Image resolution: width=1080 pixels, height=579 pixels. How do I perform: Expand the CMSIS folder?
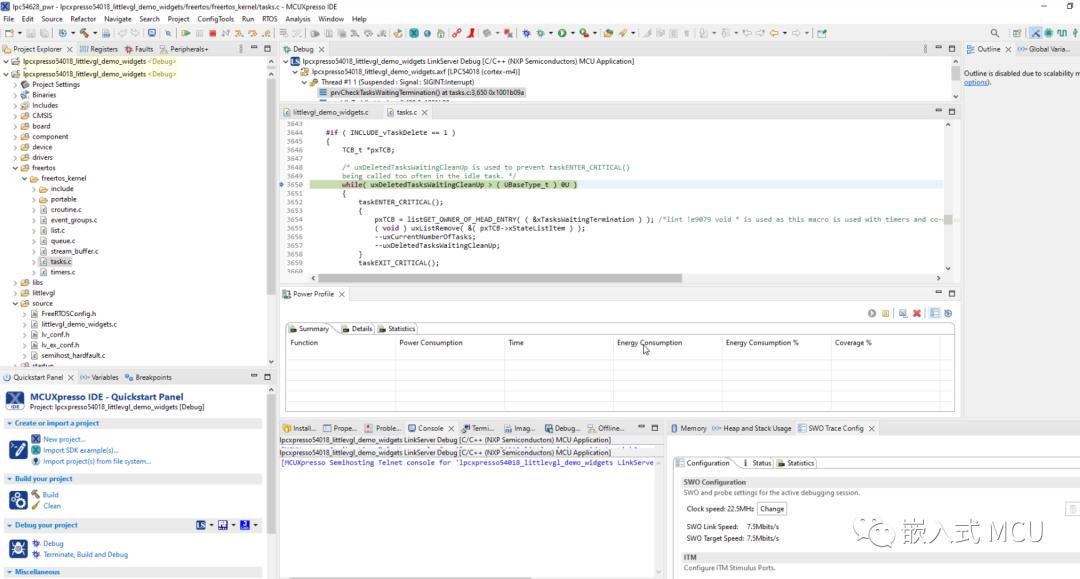[x=15, y=116]
